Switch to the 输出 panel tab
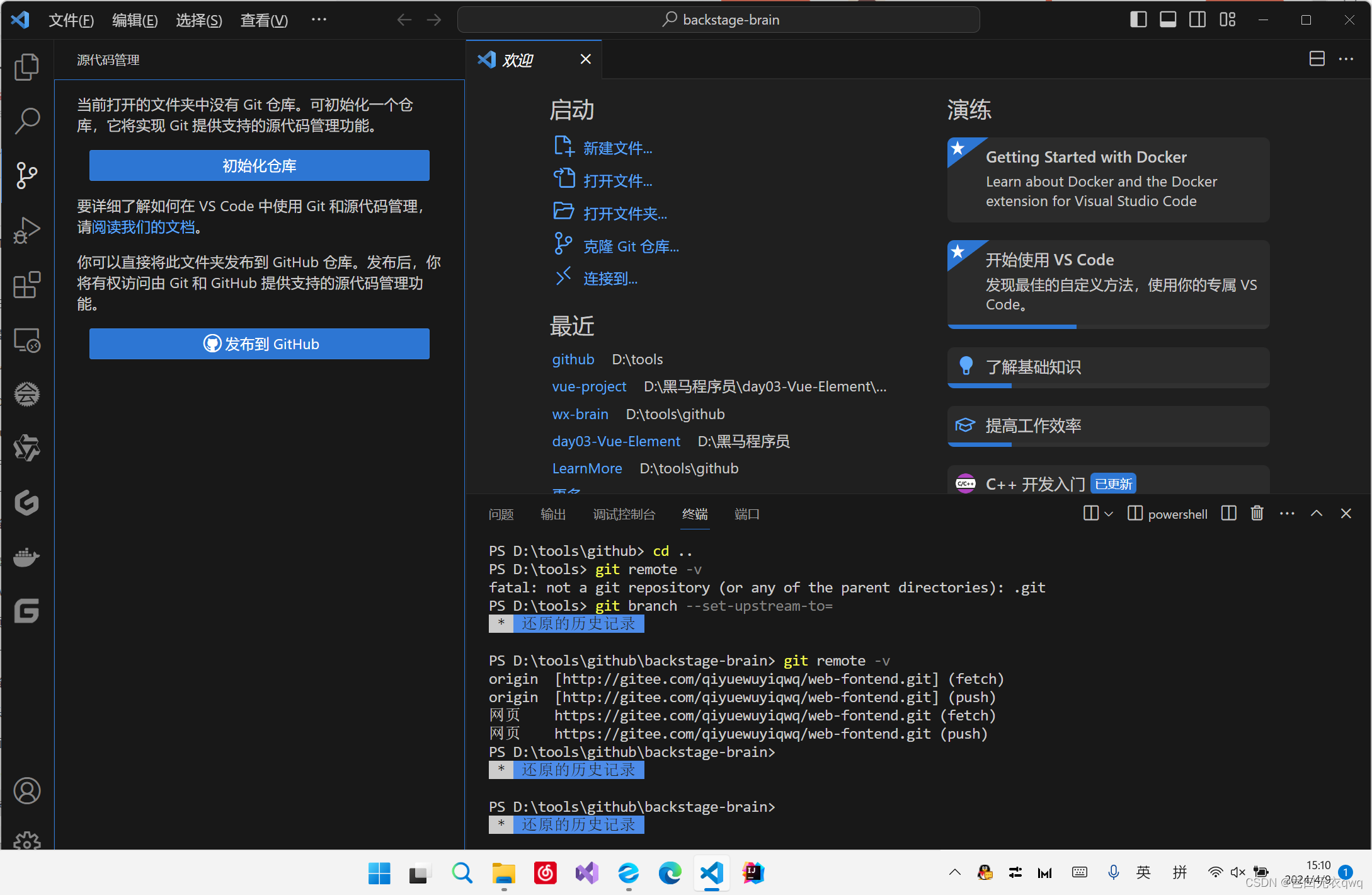Viewport: 1372px width, 895px height. [553, 514]
